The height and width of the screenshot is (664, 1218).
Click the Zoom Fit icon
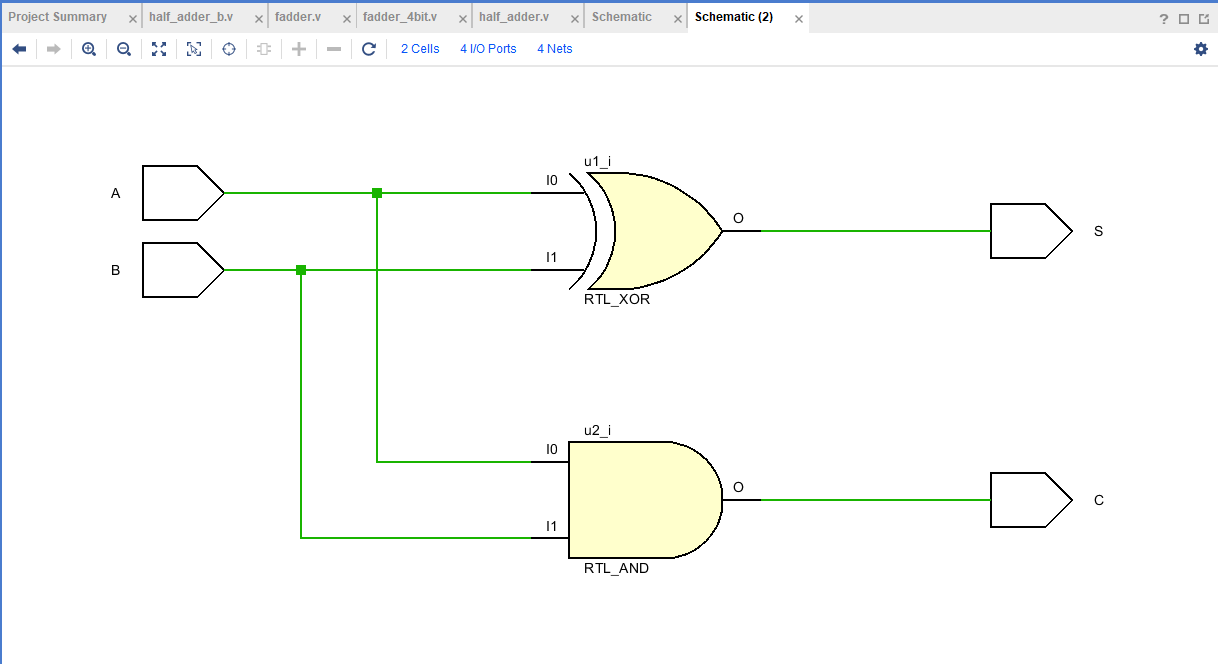point(159,49)
